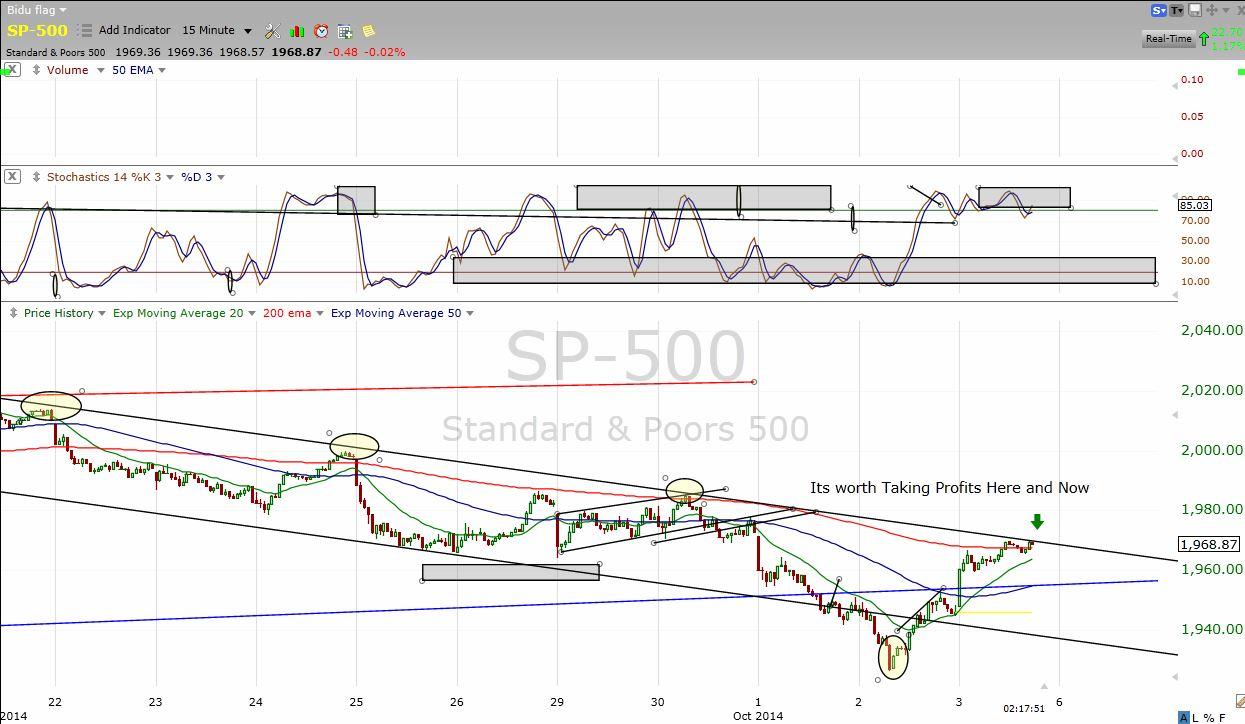The width and height of the screenshot is (1245, 724).
Task: Toggle the A (arithmetic) scale button
Action: pos(1184,717)
